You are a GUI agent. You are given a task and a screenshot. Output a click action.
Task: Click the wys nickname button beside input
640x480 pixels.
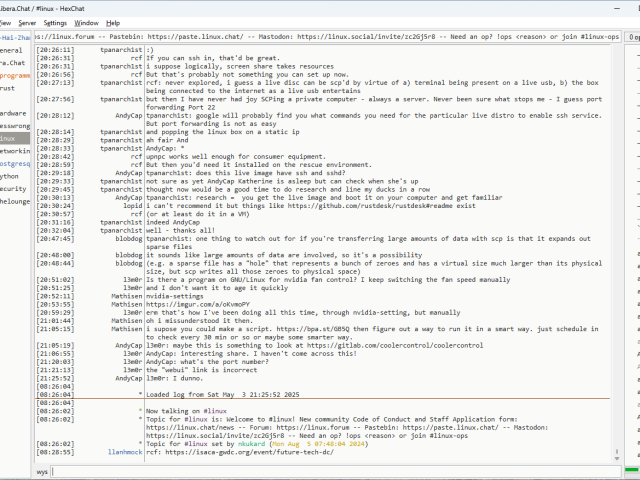[43, 470]
